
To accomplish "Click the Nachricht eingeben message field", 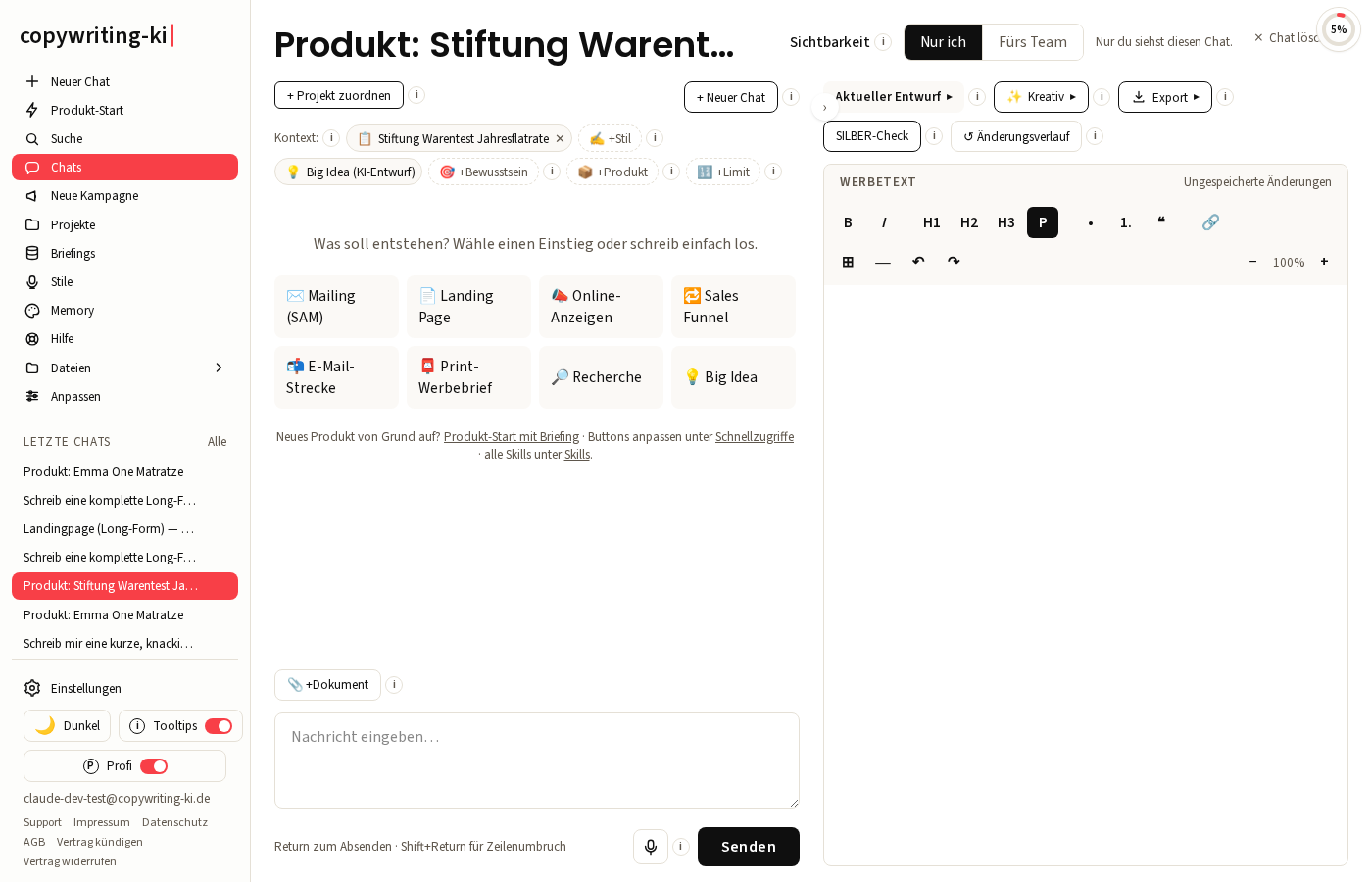I will pyautogui.click(x=537, y=760).
